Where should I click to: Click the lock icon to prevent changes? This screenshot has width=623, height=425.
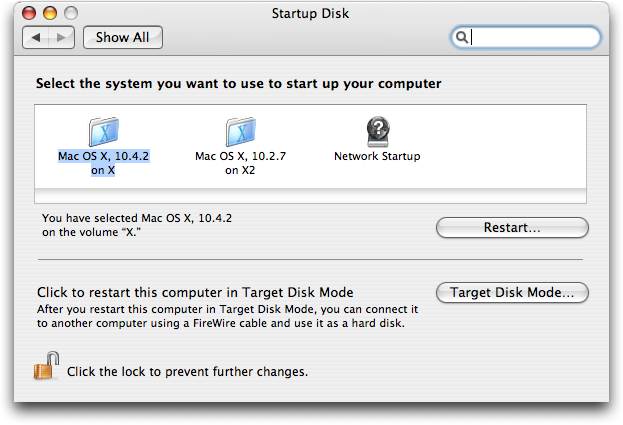[x=46, y=365]
